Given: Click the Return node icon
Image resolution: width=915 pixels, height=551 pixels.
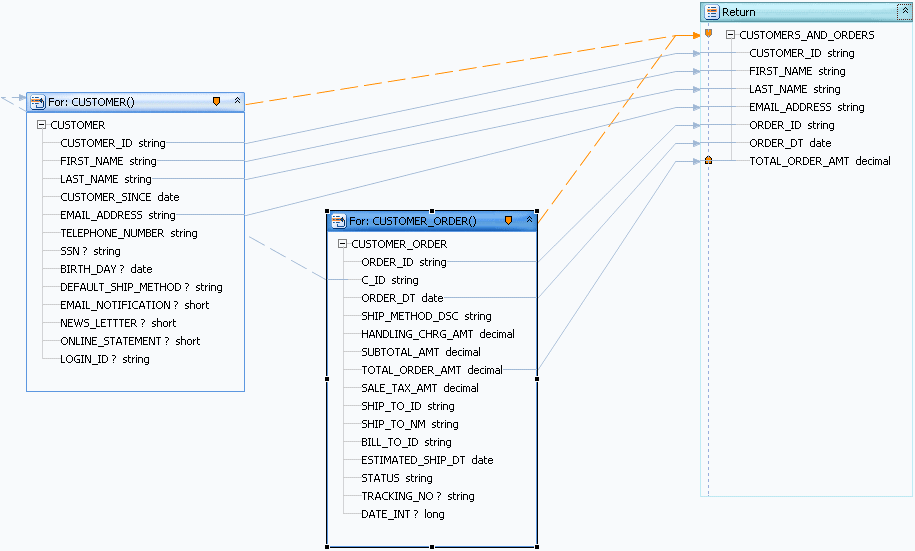Looking at the screenshot, I should coord(712,12).
